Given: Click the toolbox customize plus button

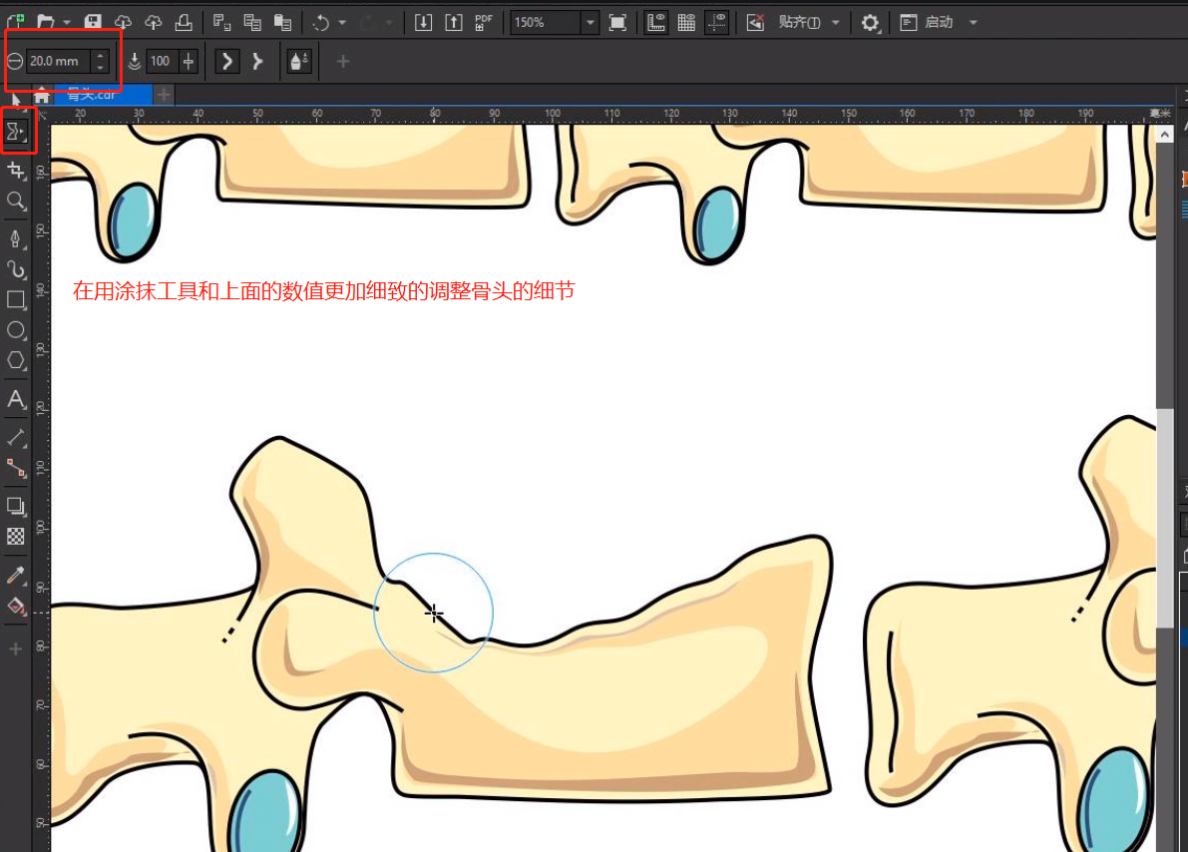Looking at the screenshot, I should point(16,648).
